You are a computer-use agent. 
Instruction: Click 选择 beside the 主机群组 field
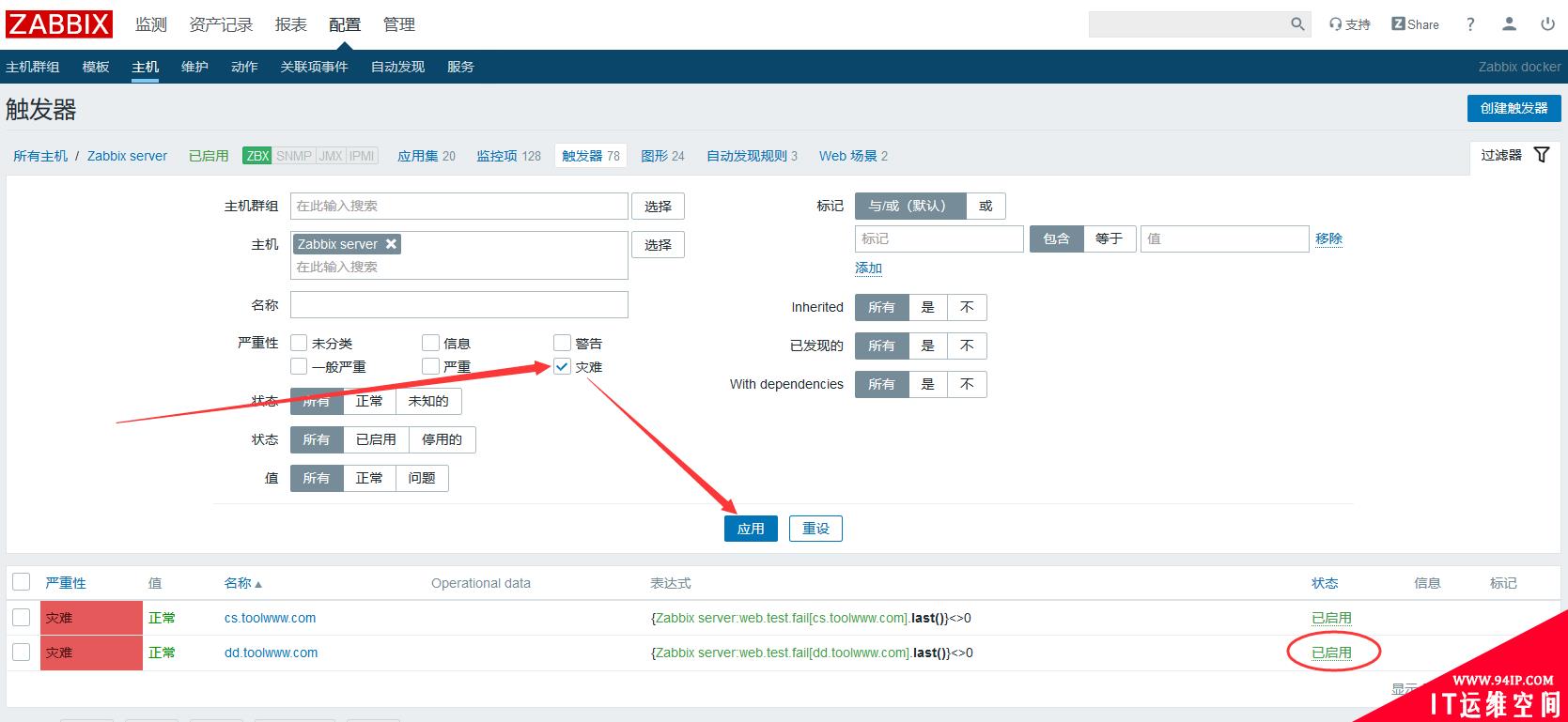coord(658,207)
